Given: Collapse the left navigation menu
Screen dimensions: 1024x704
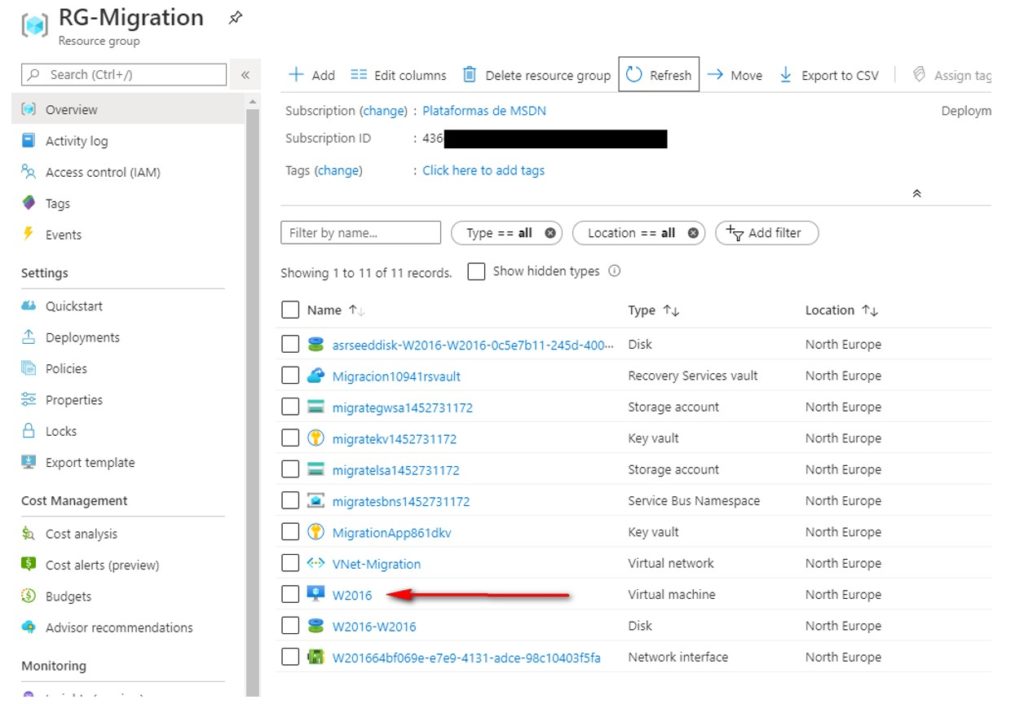Looking at the screenshot, I should pyautogui.click(x=245, y=75).
